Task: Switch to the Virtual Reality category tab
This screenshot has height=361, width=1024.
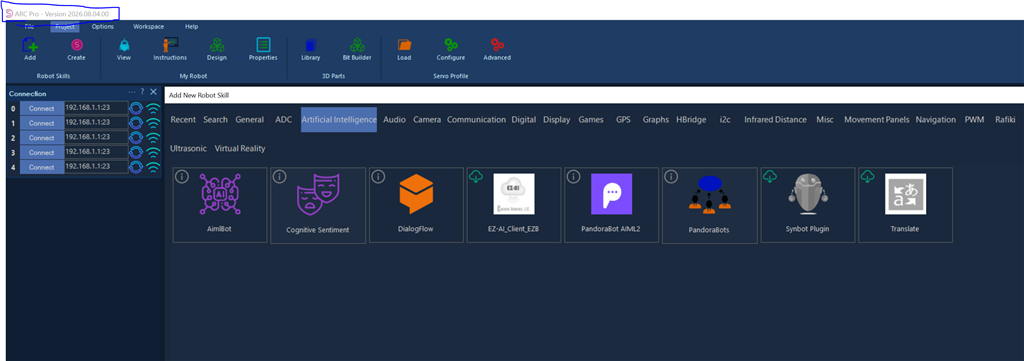Action: pos(240,148)
